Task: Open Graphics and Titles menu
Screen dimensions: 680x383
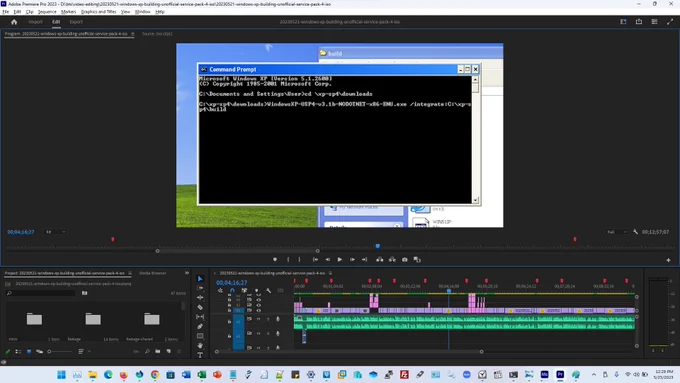Action: pyautogui.click(x=98, y=12)
